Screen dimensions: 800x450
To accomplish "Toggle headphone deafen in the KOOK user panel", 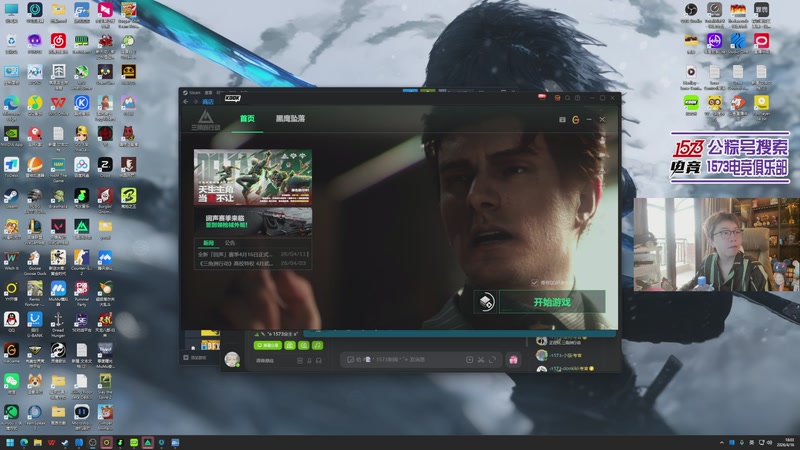I will (x=319, y=360).
